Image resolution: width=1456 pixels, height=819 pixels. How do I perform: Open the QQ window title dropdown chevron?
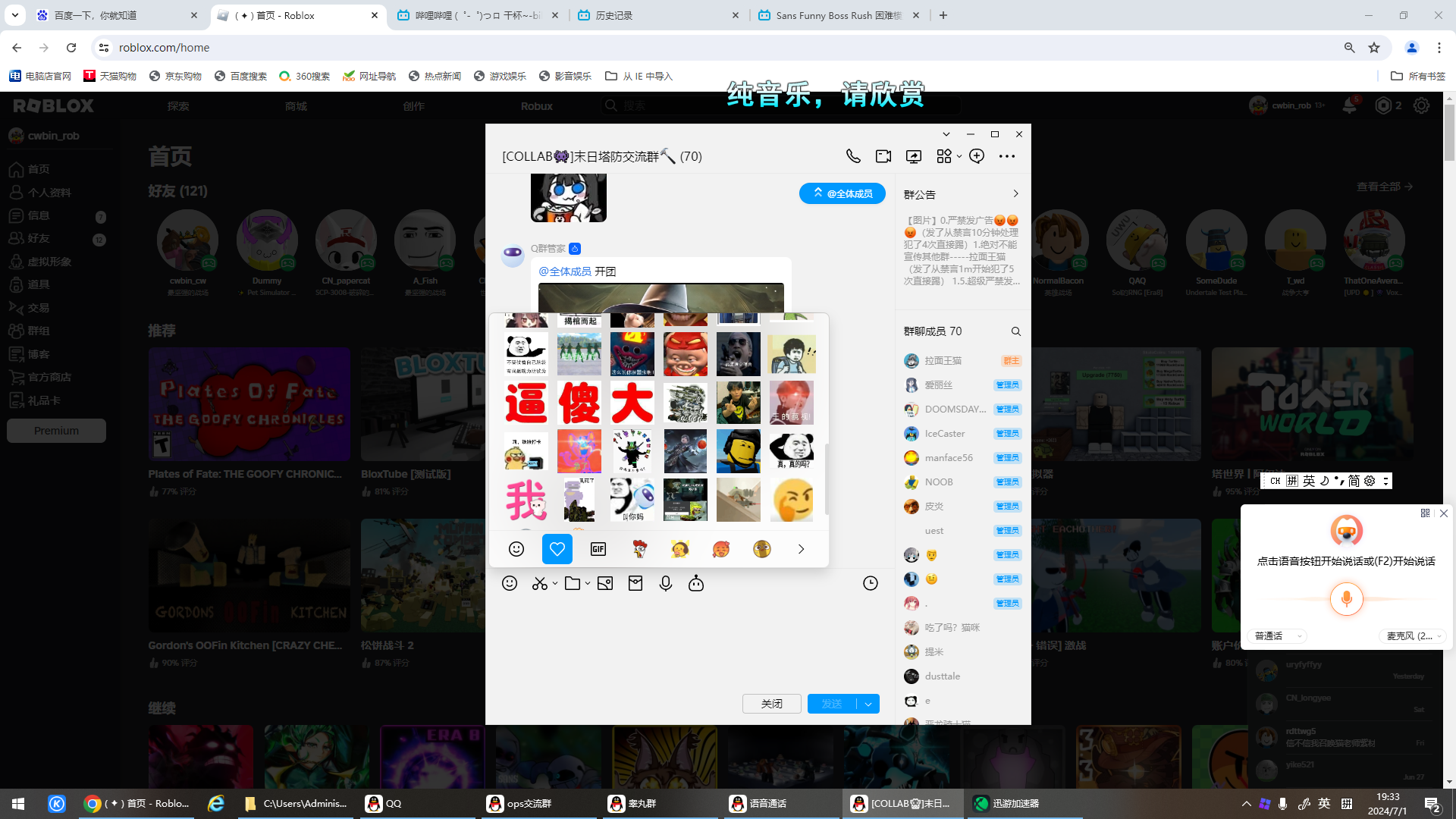(946, 134)
